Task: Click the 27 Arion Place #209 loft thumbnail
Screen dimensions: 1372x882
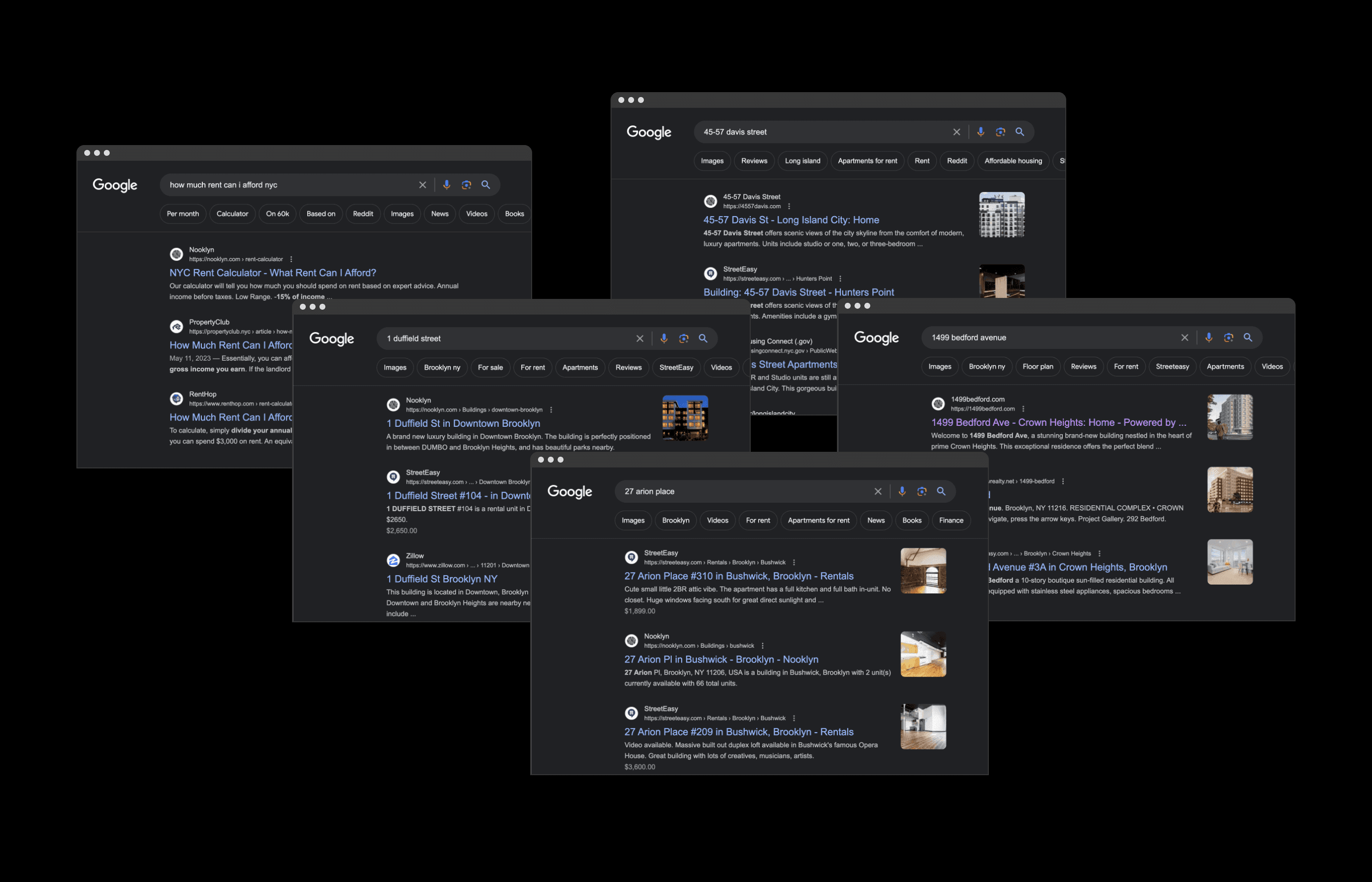Action: click(923, 727)
